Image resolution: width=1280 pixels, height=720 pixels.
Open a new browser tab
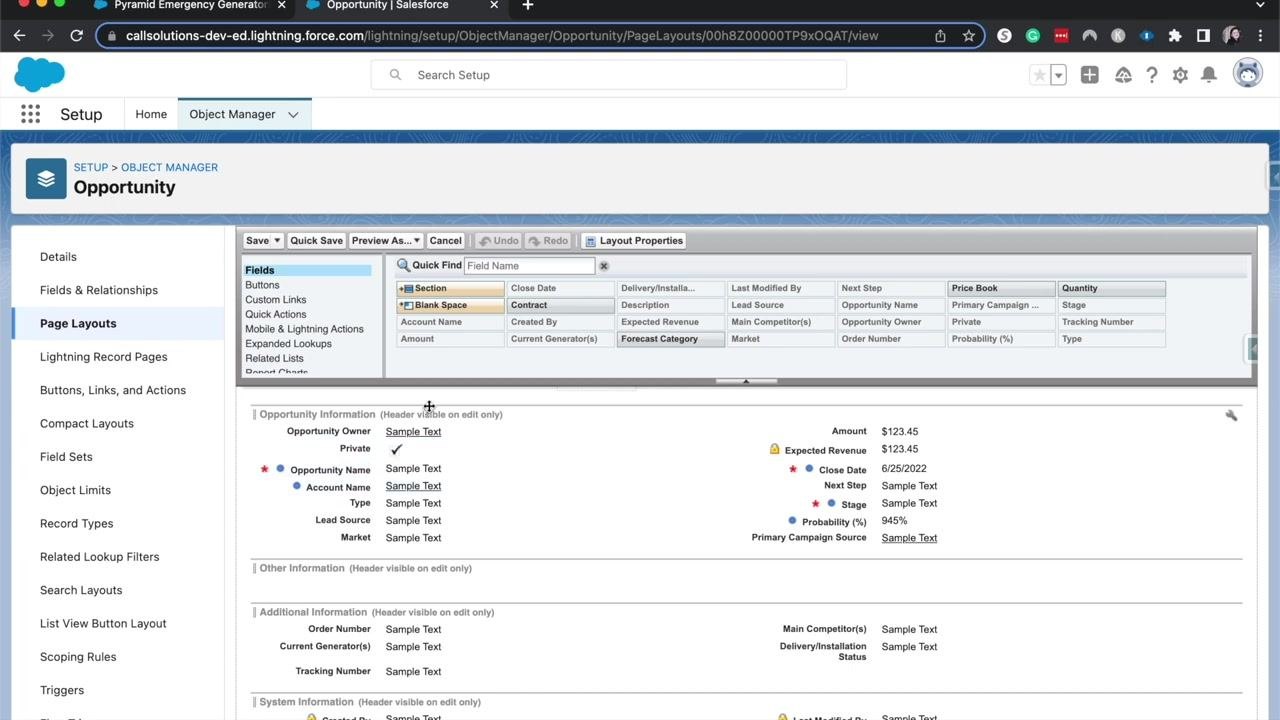pyautogui.click(x=528, y=6)
